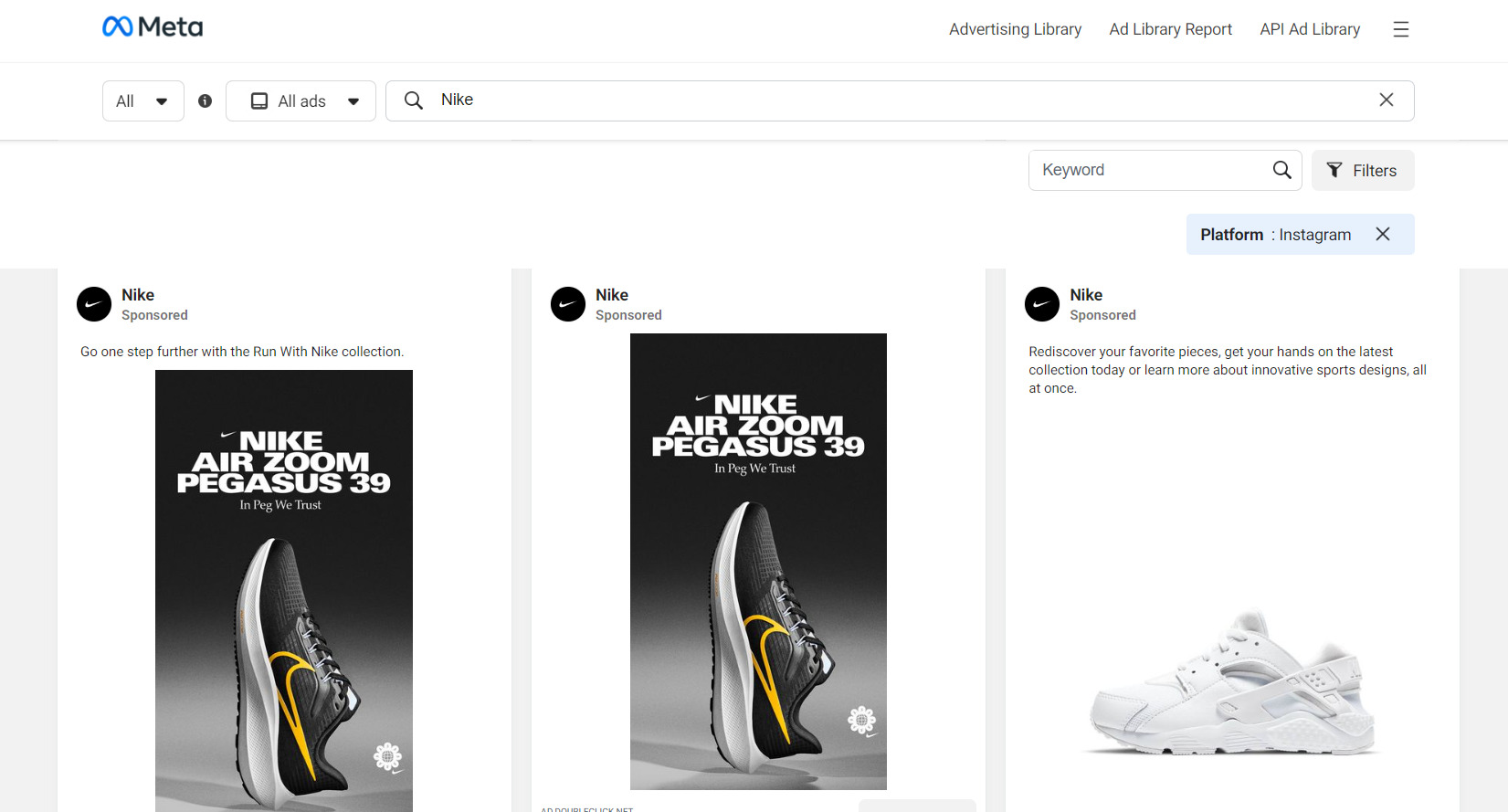This screenshot has height=812, width=1508.
Task: Open first ad's Pegasus 39 image
Action: 284,590
